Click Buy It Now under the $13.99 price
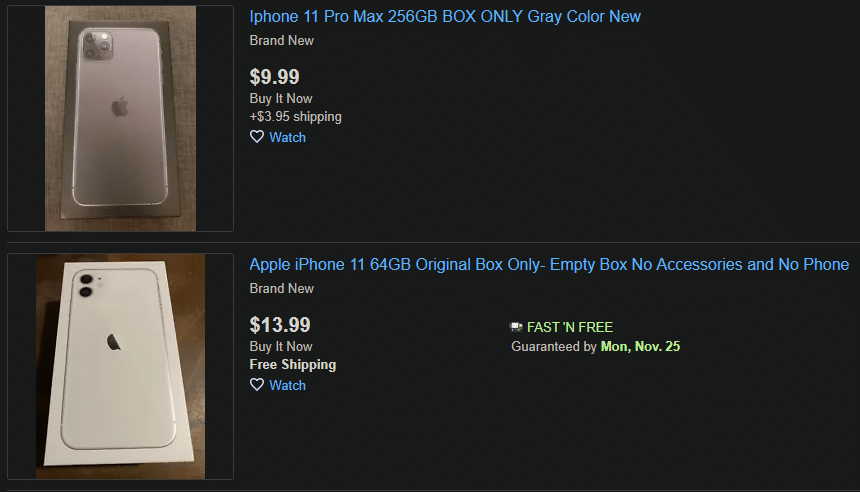 [x=281, y=346]
